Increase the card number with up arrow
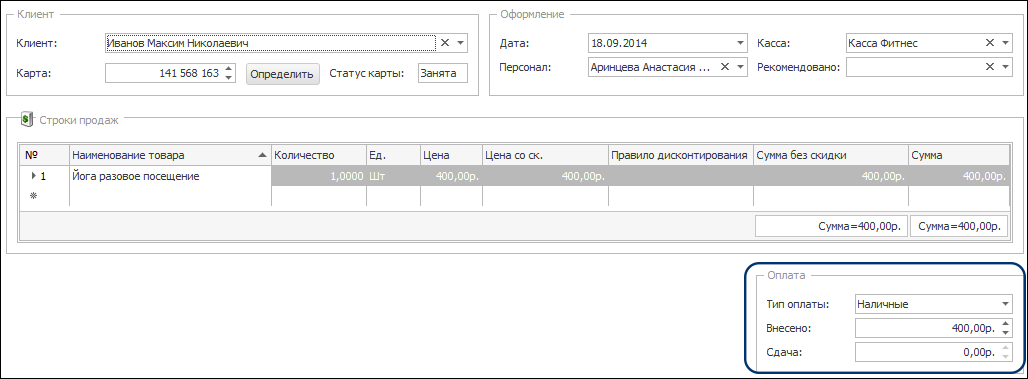Screen dimensions: 1028x379 [x=228, y=69]
